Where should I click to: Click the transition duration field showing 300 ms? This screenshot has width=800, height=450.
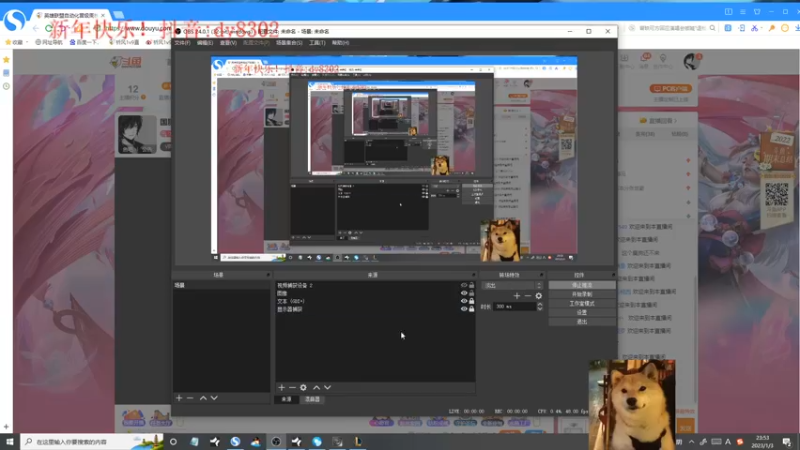coord(514,307)
